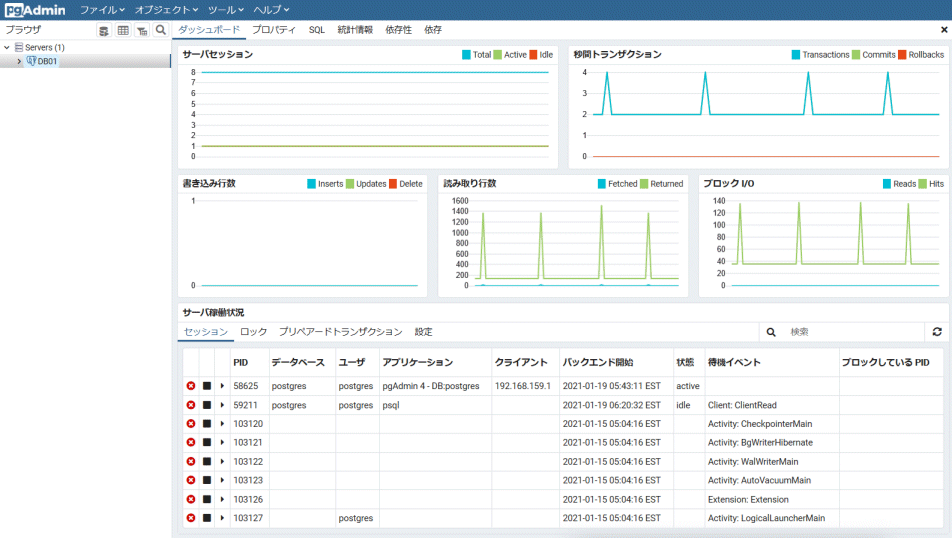Viewport: 952px width, 538px height.
Task: Expand the DB01 server tree node
Action: (x=19, y=62)
